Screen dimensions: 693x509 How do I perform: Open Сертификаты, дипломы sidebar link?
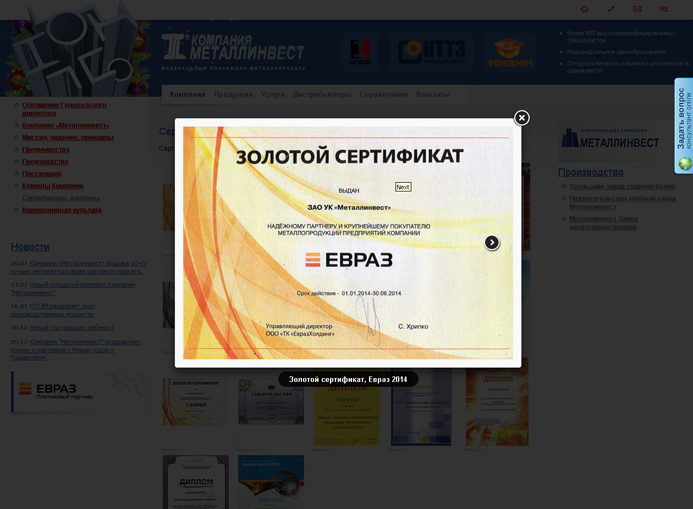(61, 198)
